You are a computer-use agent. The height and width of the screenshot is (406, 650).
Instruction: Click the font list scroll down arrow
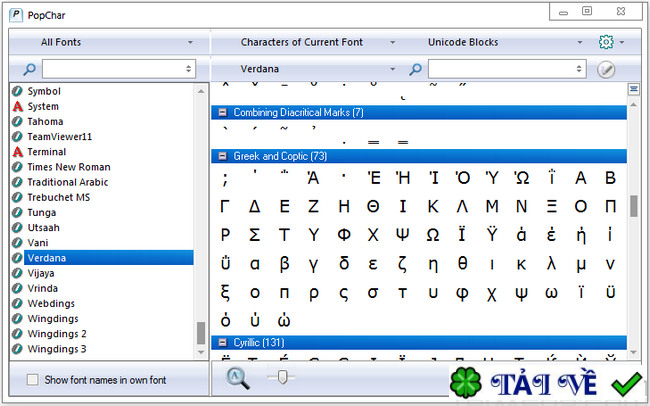point(201,353)
